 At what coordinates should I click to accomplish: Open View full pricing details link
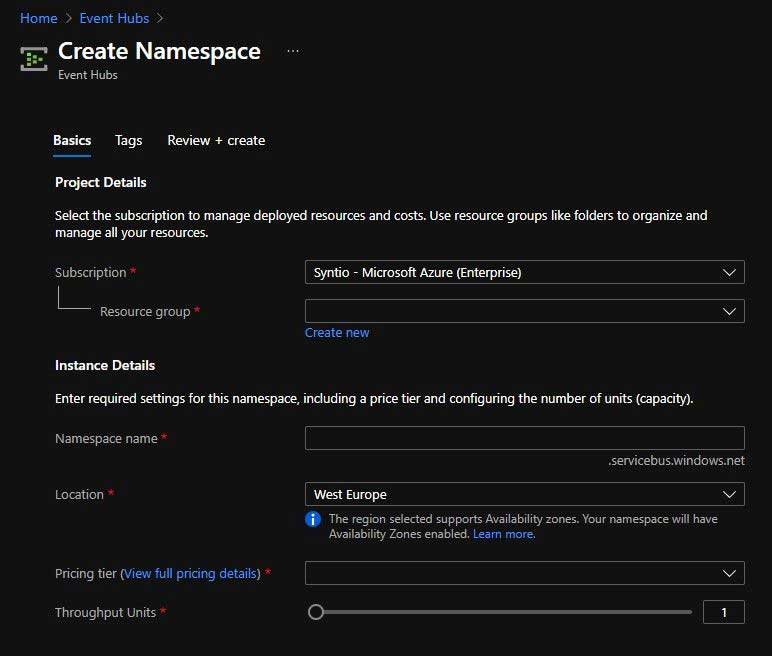(x=190, y=574)
